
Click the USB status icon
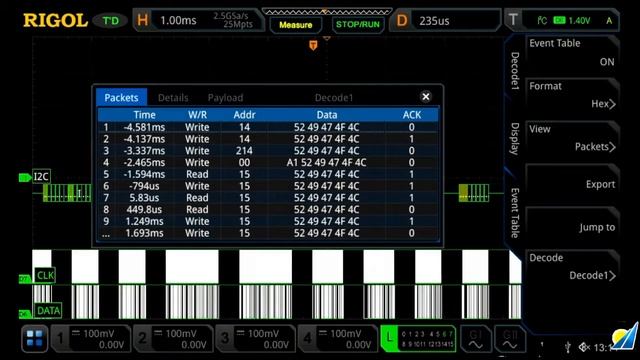[568, 347]
